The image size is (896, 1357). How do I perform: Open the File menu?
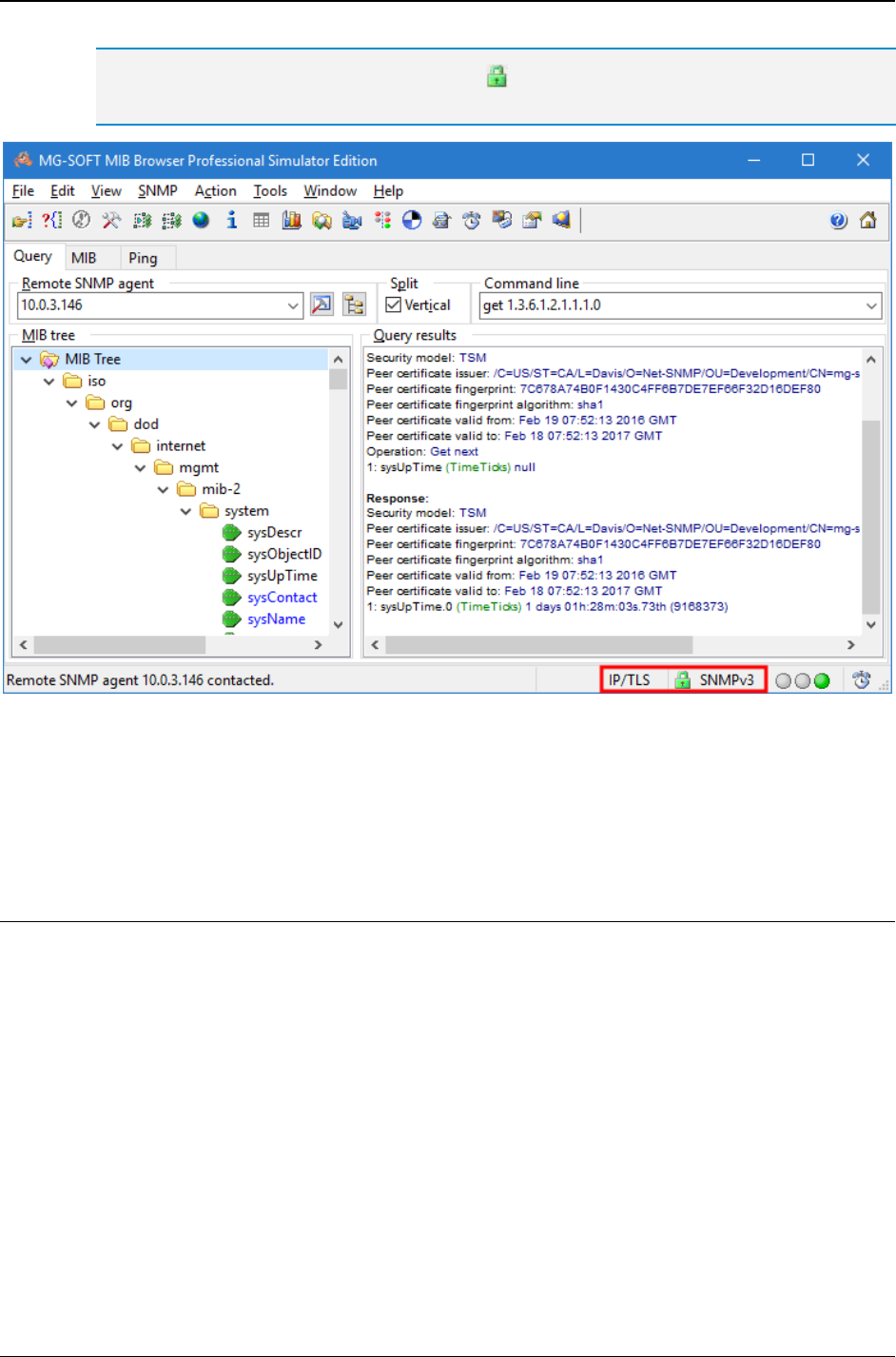point(24,191)
